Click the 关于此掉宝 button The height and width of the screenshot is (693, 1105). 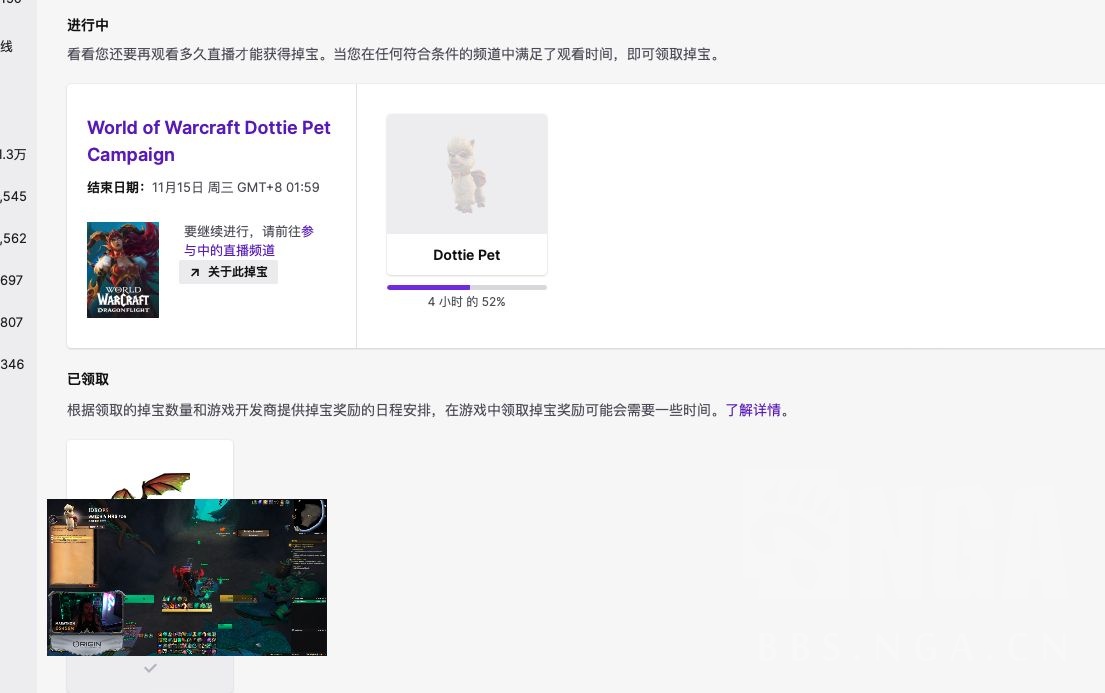[229, 271]
